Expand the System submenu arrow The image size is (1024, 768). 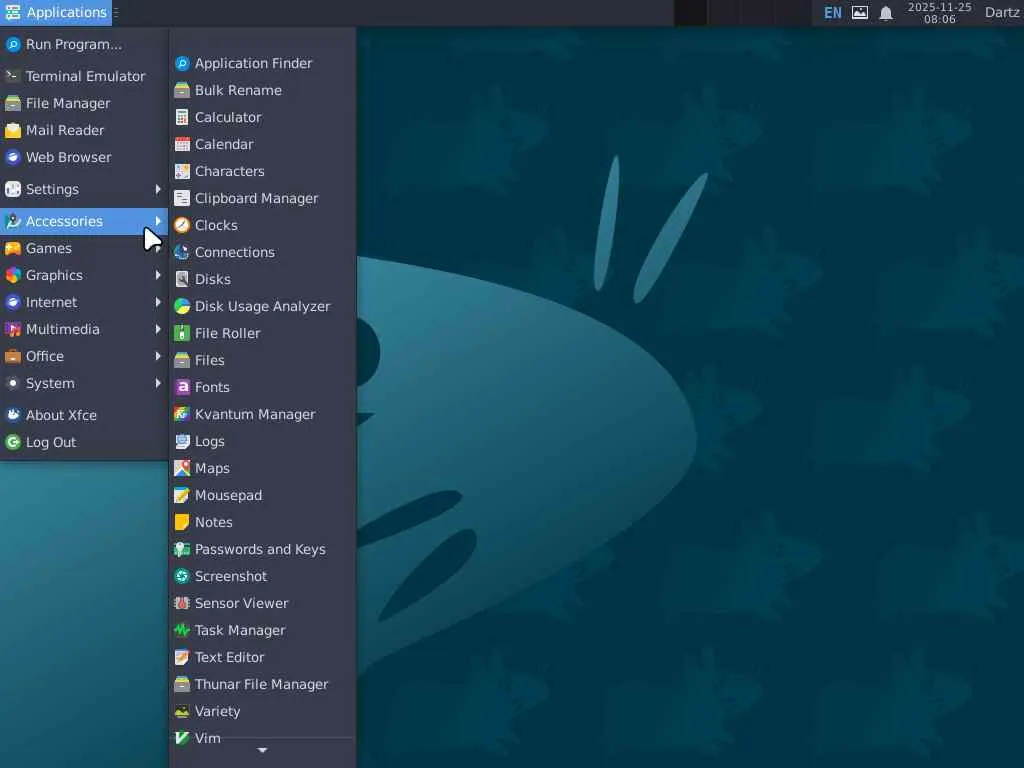pyautogui.click(x=158, y=383)
